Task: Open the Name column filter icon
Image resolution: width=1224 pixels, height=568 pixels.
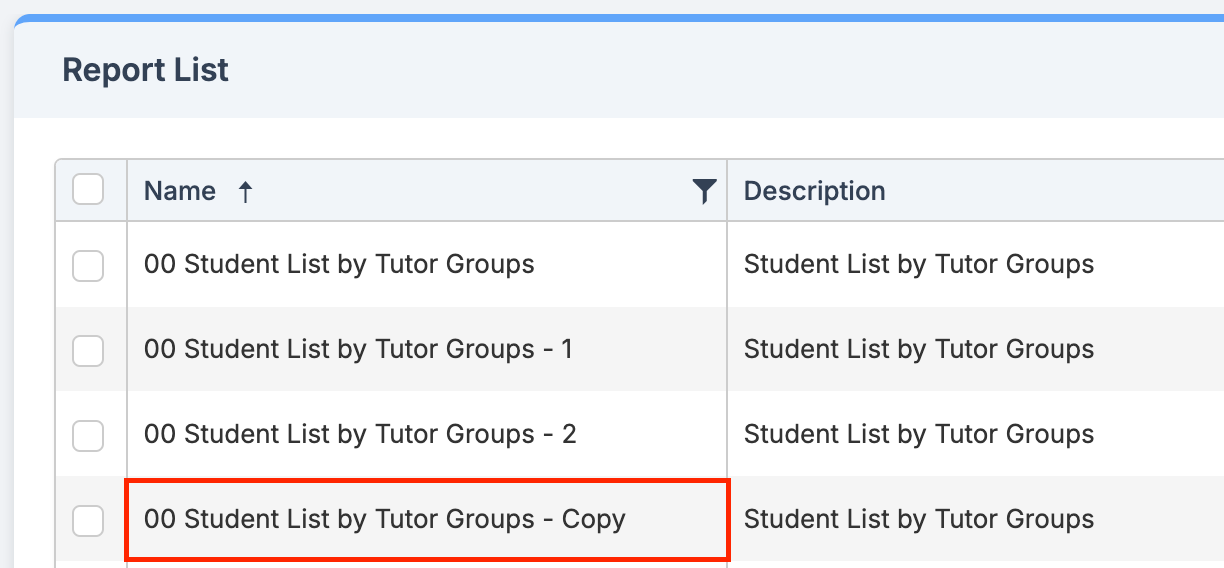Action: [705, 191]
